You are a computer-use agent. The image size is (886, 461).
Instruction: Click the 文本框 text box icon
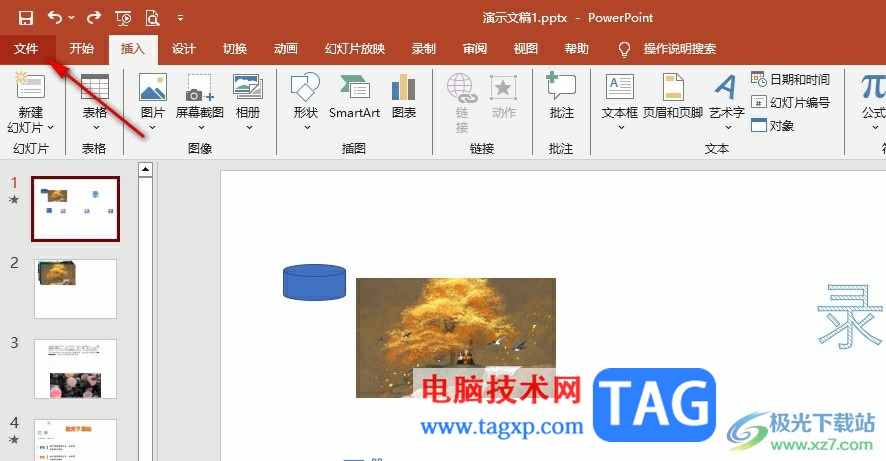coord(620,88)
